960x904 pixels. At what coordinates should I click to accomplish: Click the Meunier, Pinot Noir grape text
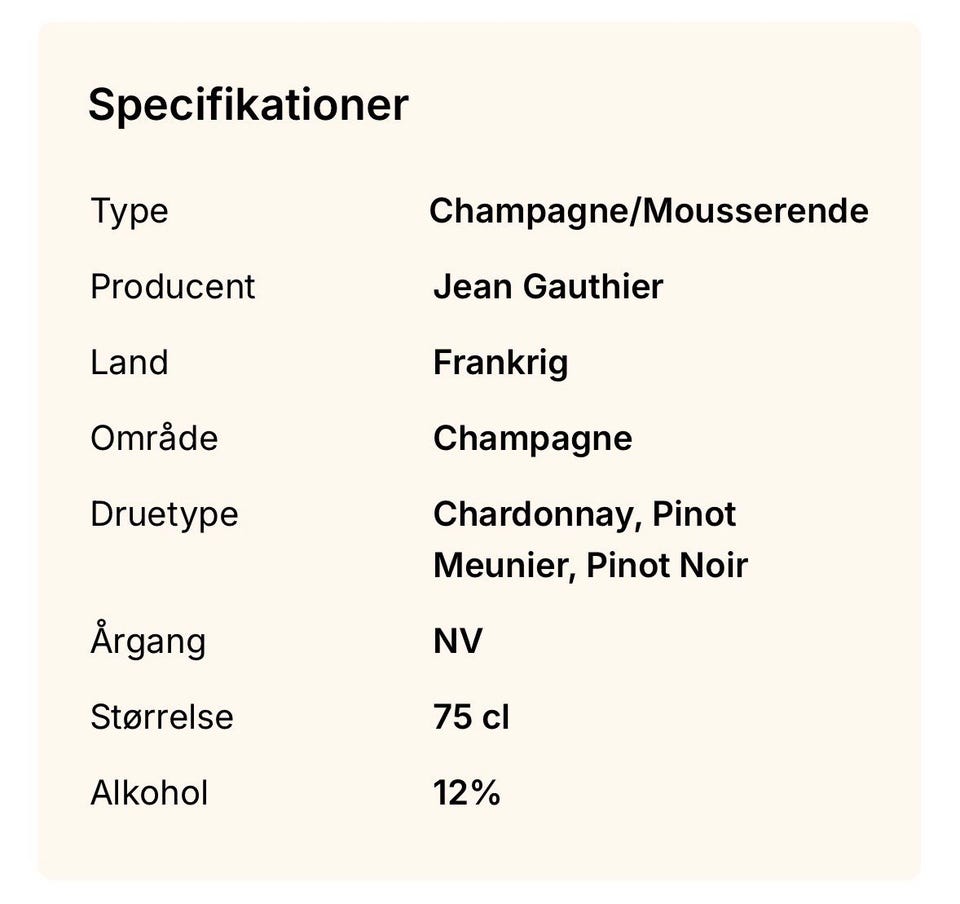[590, 566]
